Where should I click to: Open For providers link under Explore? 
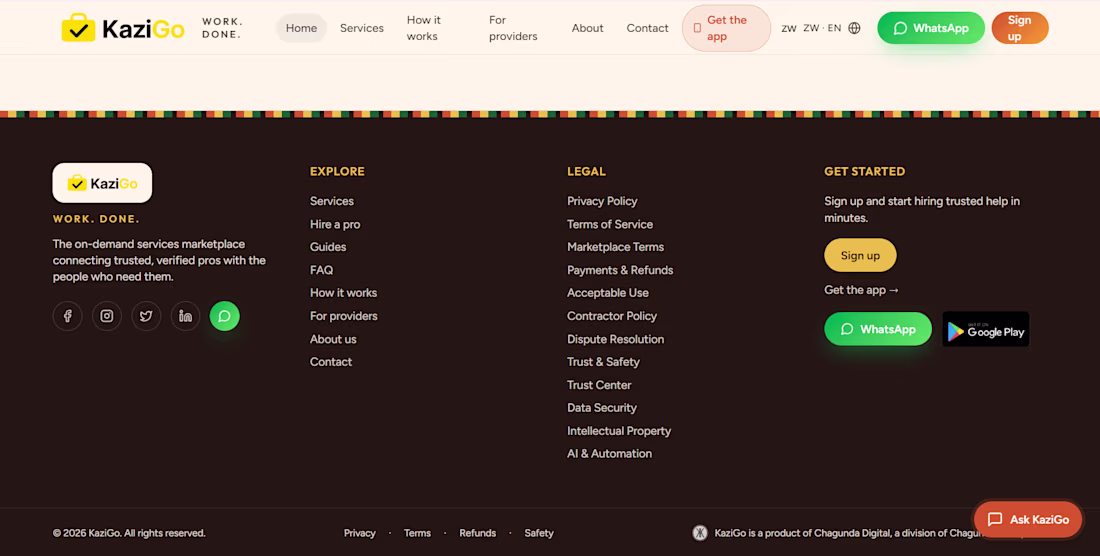(344, 316)
